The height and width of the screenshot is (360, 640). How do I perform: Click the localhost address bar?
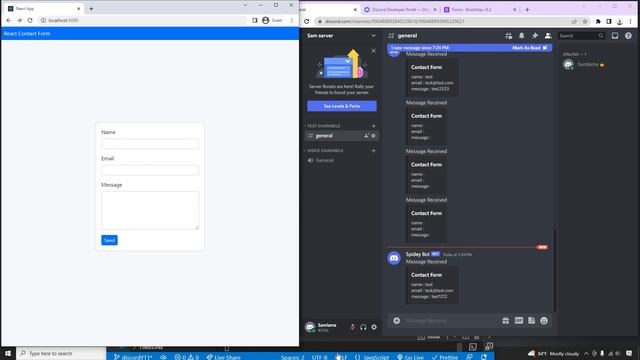point(143,20)
